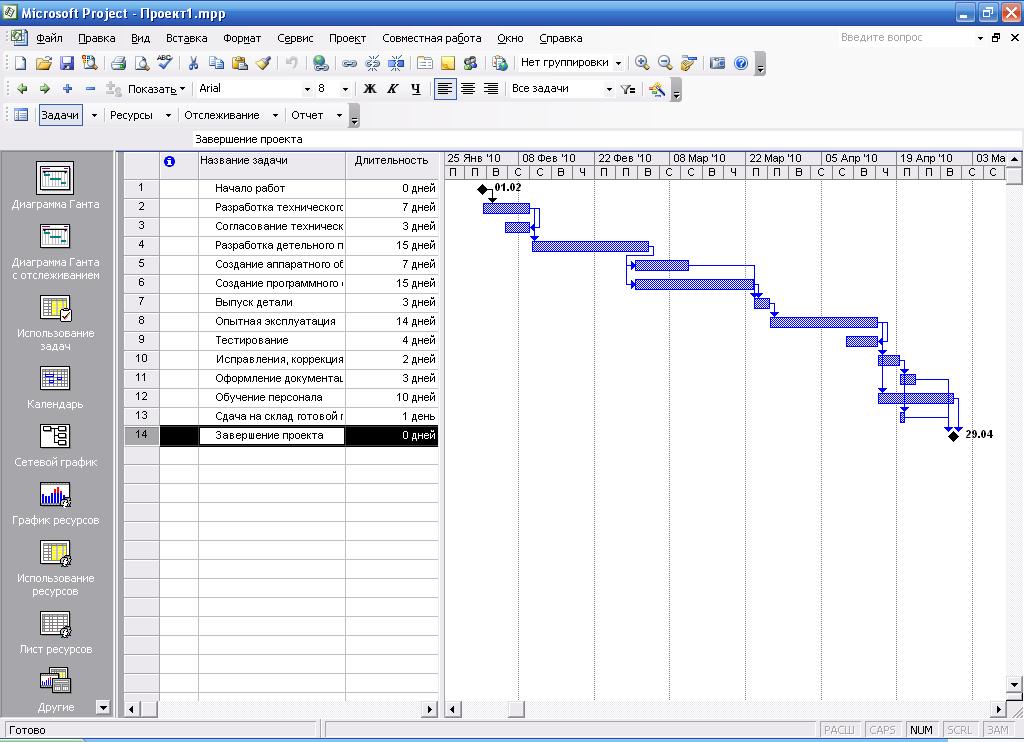Create a new project file

coord(20,63)
